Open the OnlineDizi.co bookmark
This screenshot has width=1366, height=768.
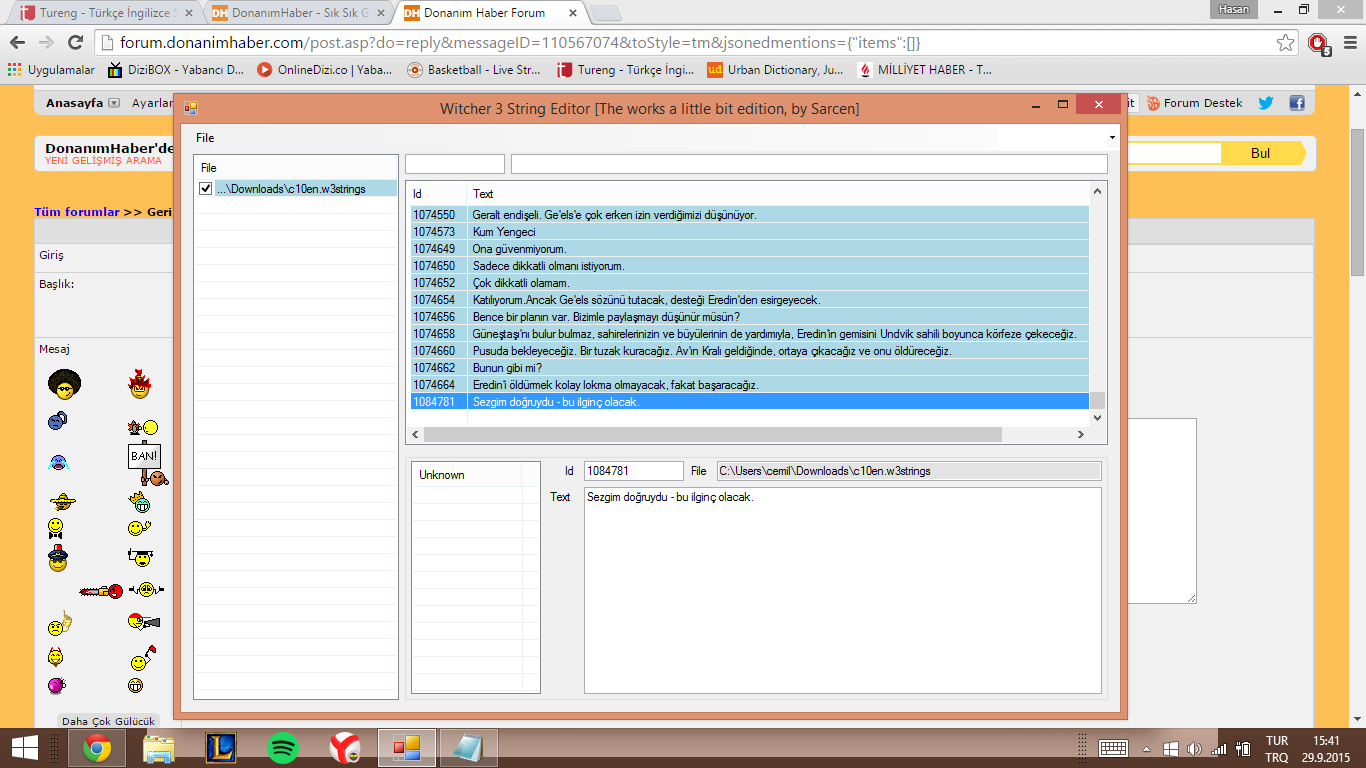coord(325,70)
